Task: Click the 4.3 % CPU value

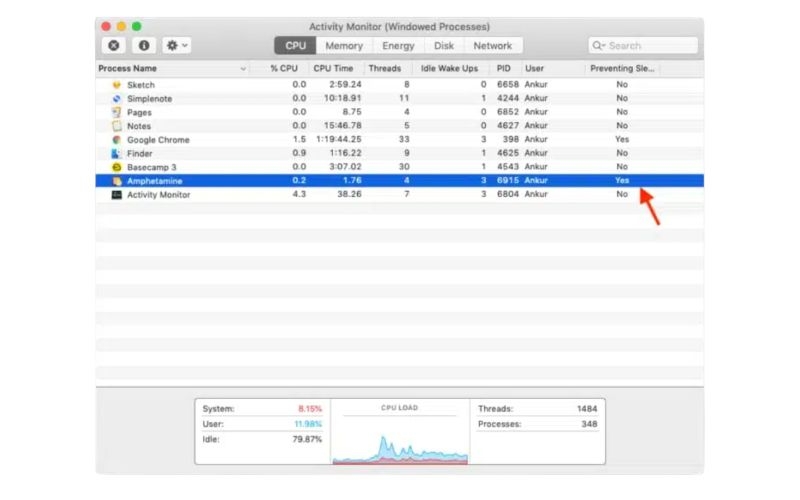Action: 299,194
